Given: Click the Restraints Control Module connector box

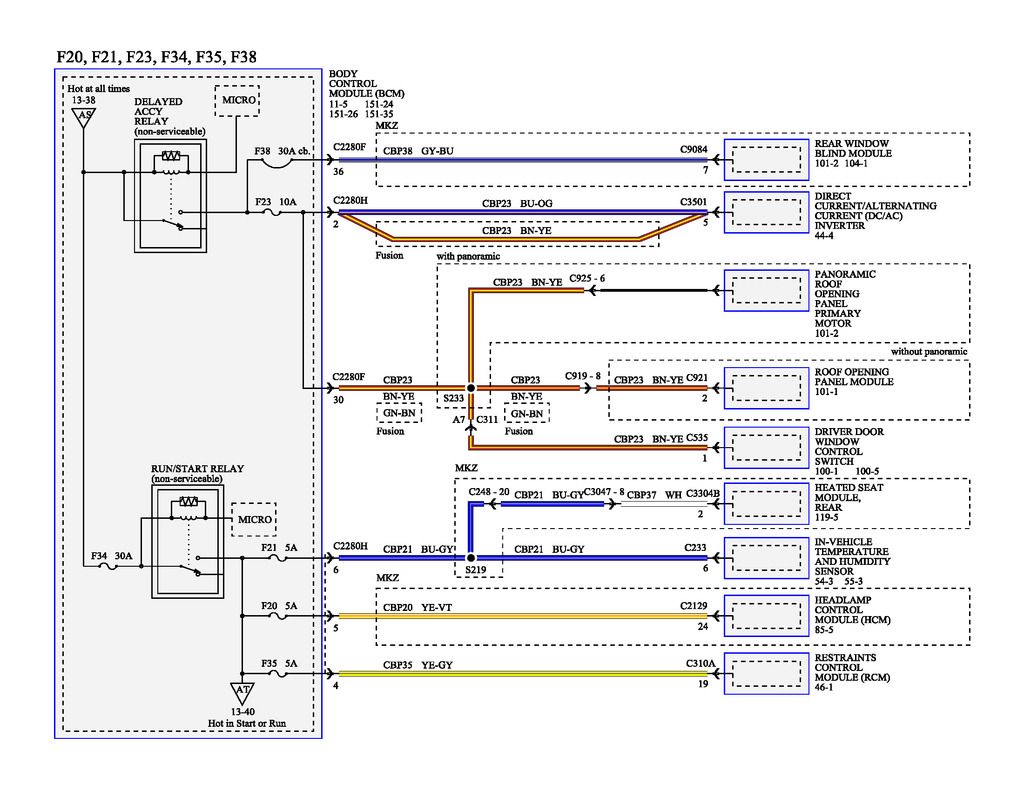Looking at the screenshot, I should pyautogui.click(x=766, y=673).
